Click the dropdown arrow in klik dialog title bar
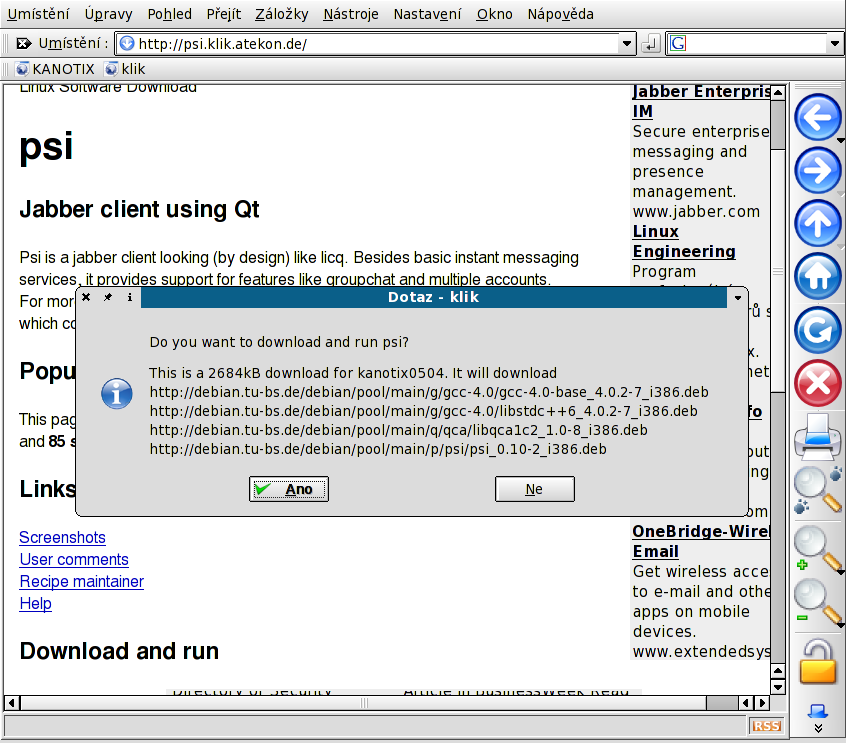The image size is (846, 743). coord(738,297)
